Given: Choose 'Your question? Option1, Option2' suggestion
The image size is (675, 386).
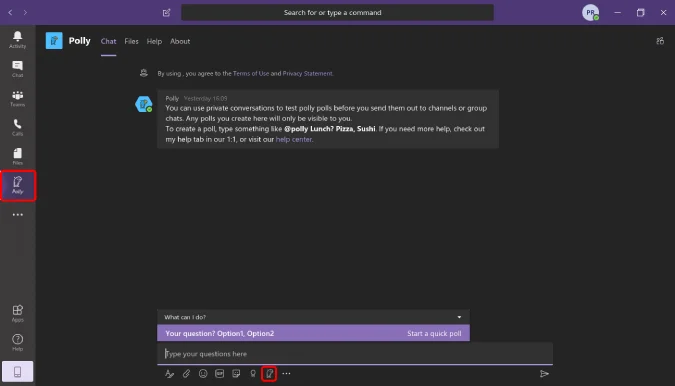Looking at the screenshot, I should point(313,333).
